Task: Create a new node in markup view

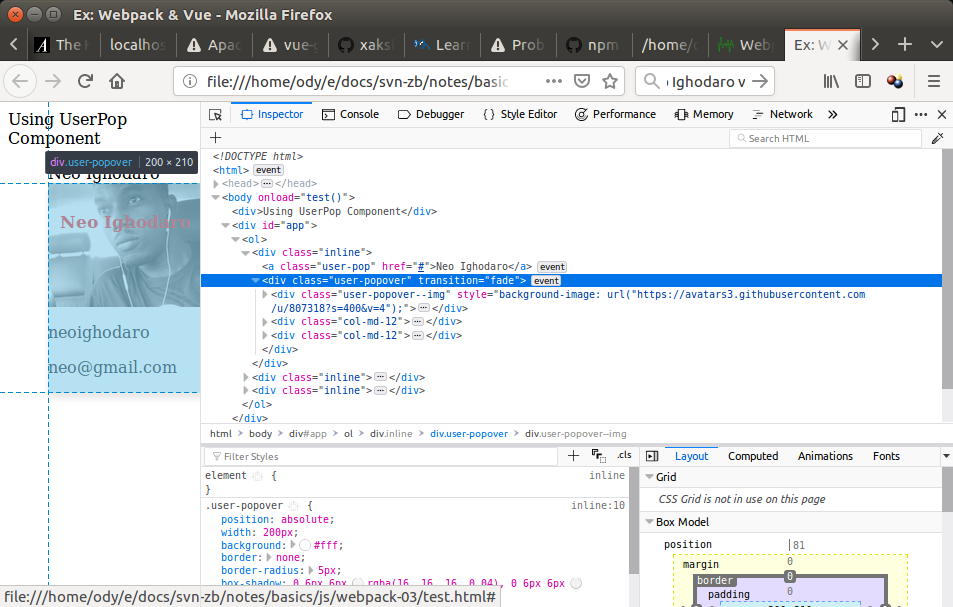Action: click(215, 138)
